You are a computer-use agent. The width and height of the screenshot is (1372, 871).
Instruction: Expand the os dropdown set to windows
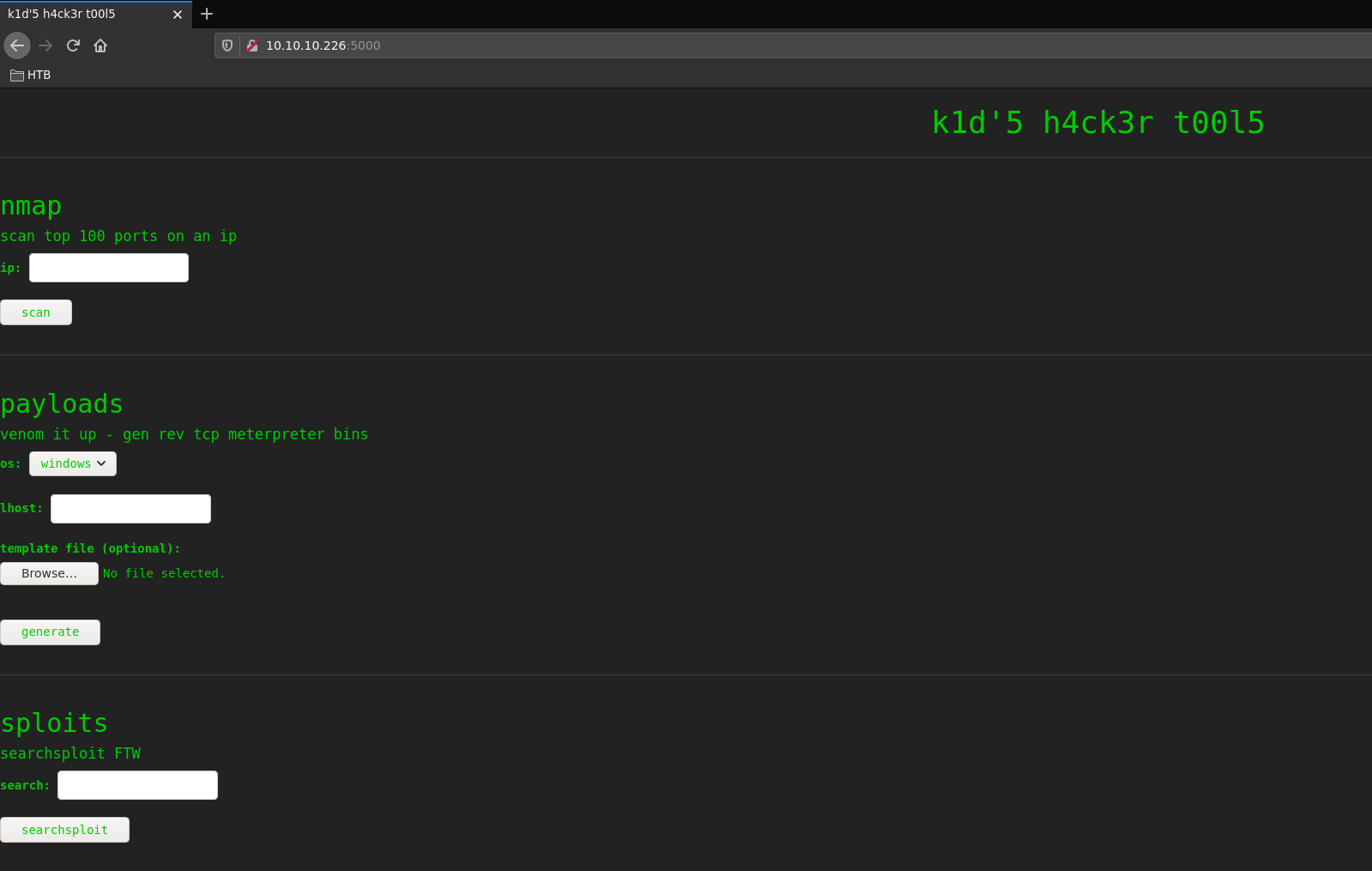pos(73,463)
